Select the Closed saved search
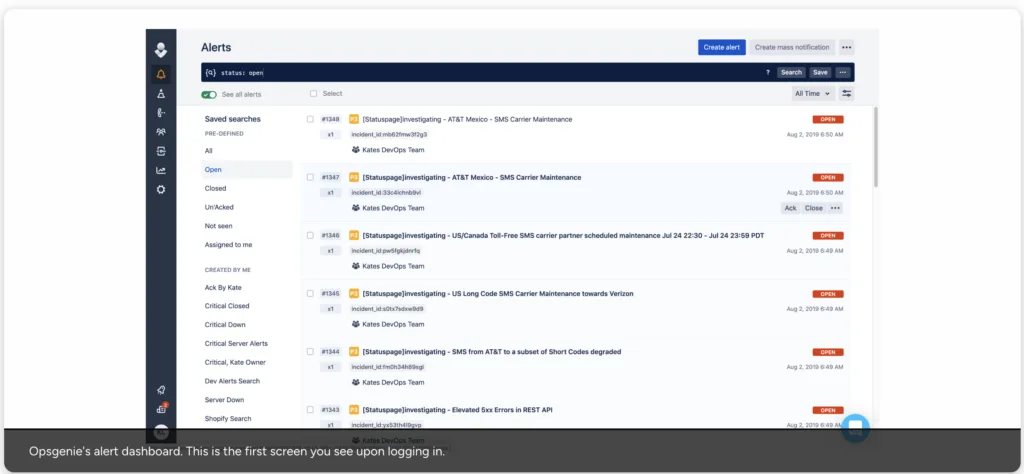1024x474 pixels. click(216, 188)
